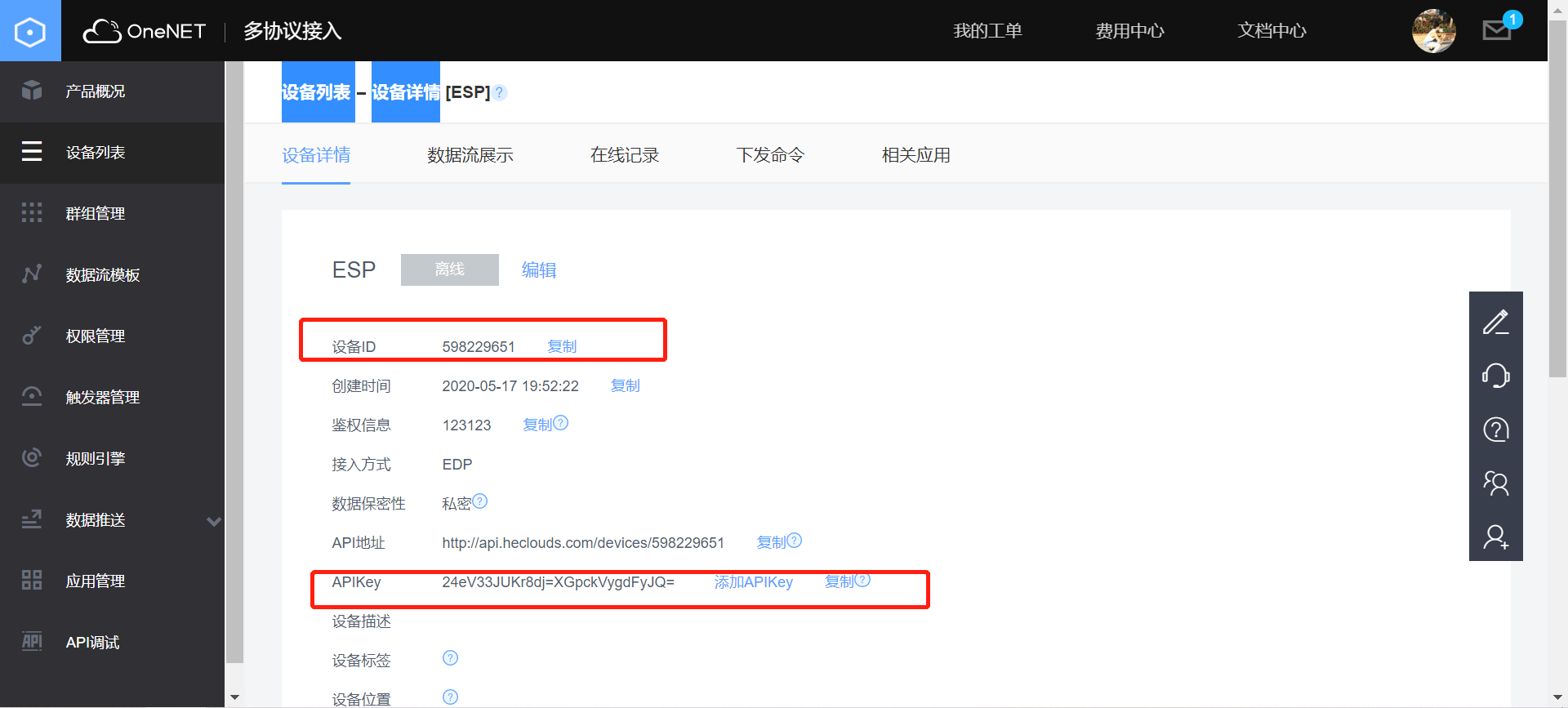Click help icon in 设备位置 row
1568x708 pixels.
[450, 697]
